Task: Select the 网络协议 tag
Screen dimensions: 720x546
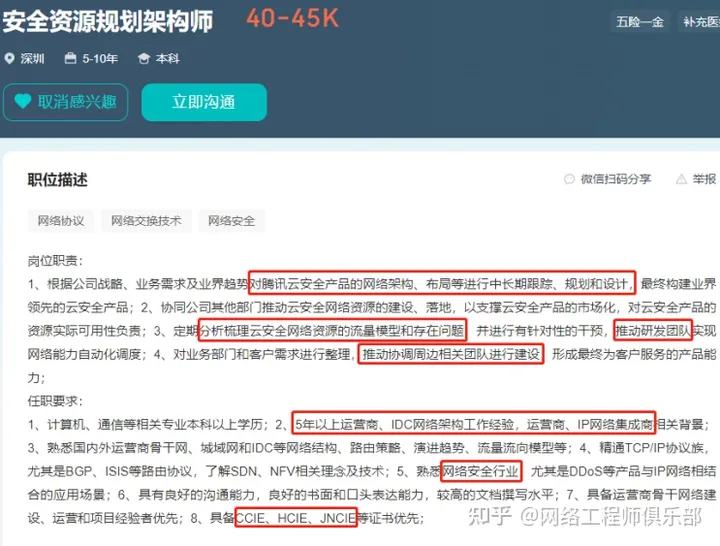Action: coord(61,221)
